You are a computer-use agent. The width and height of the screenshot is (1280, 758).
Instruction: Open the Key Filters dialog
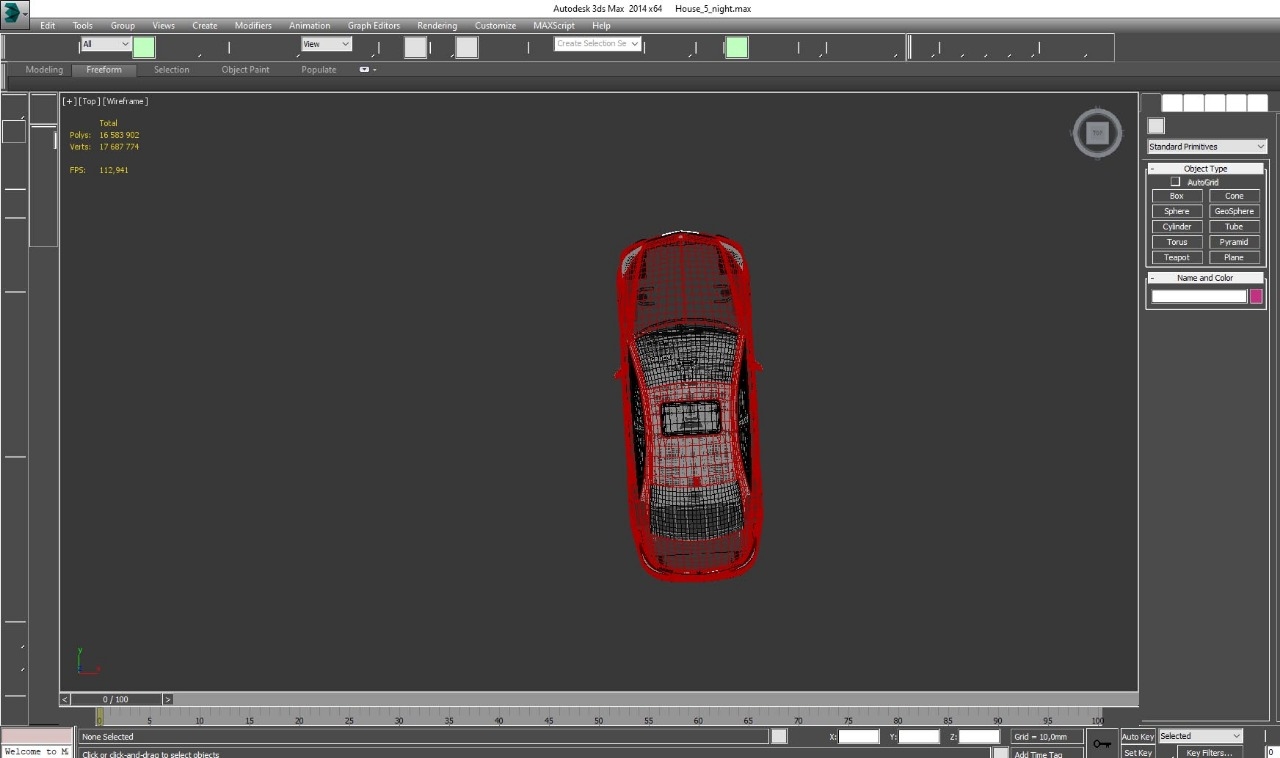tap(1208, 752)
